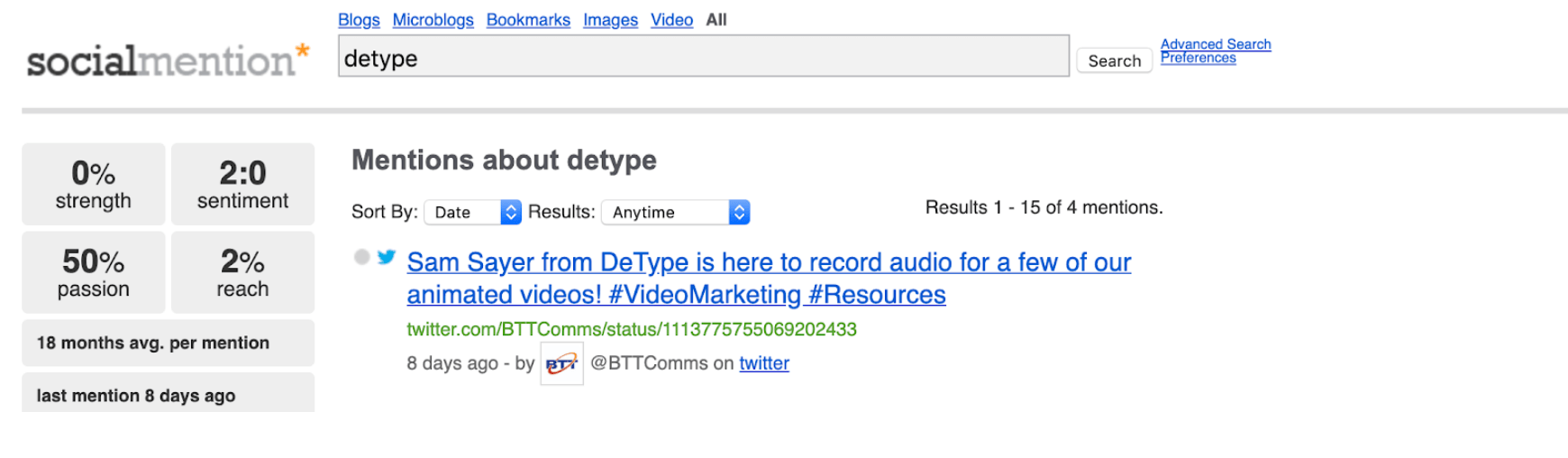Open the Results Anytime dropdown
This screenshot has height=458, width=1568.
click(x=676, y=212)
